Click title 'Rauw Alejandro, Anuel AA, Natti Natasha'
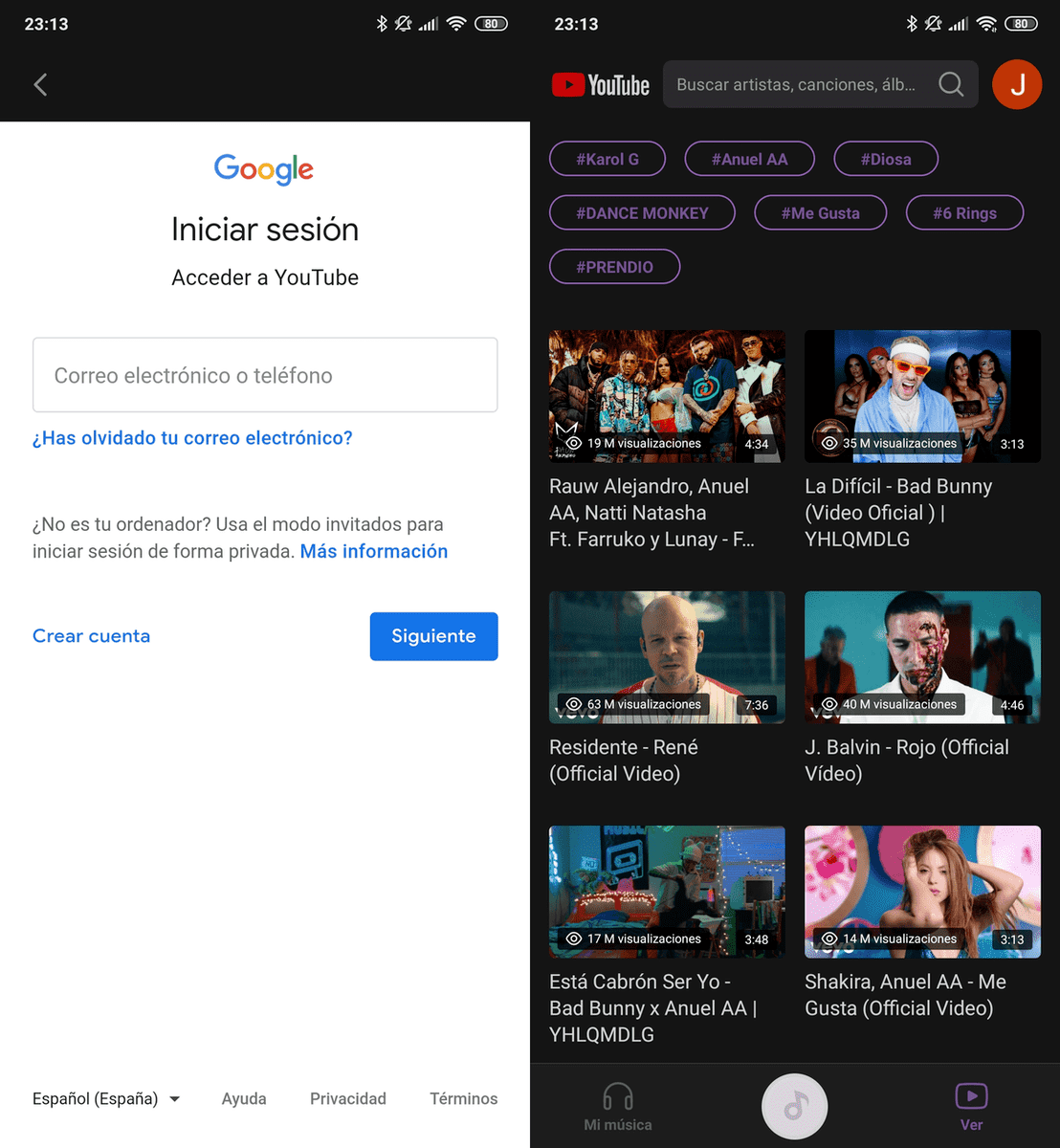 pyautogui.click(x=651, y=513)
